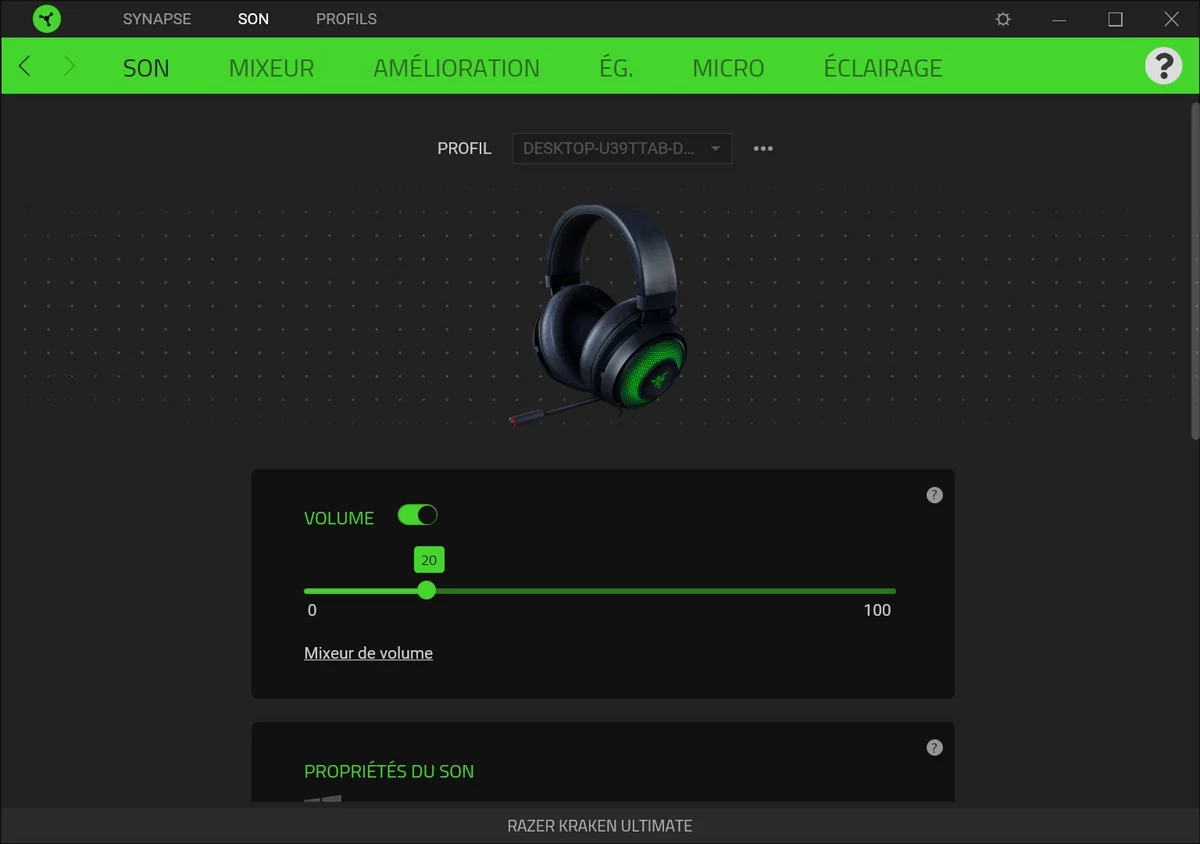This screenshot has width=1200, height=844.
Task: Switch to the AMÉLIORATION tab
Action: click(x=456, y=68)
